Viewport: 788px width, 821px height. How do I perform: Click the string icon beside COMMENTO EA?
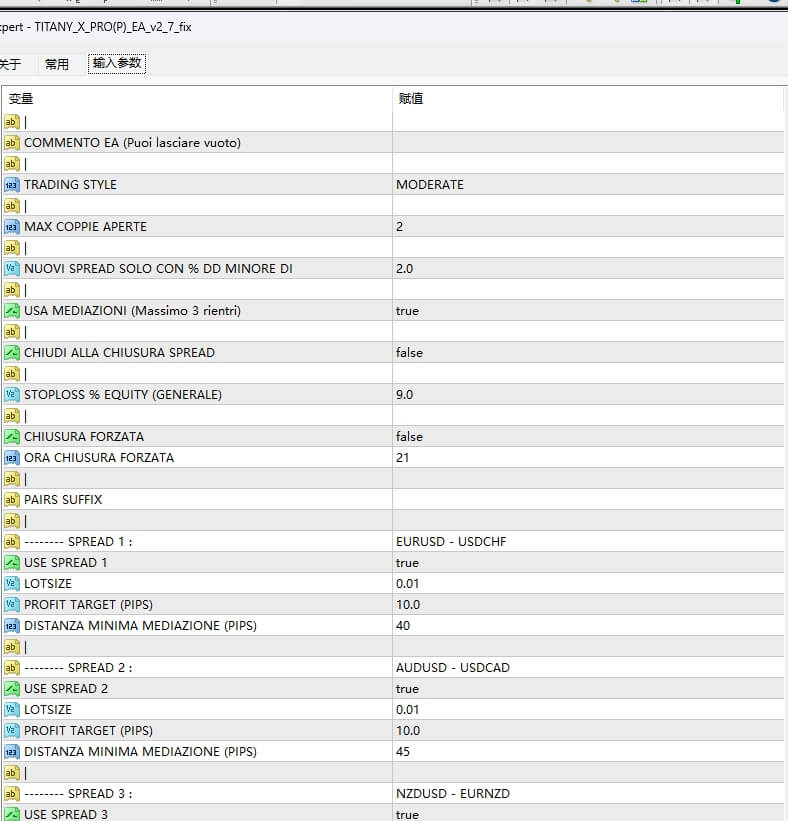(12, 143)
